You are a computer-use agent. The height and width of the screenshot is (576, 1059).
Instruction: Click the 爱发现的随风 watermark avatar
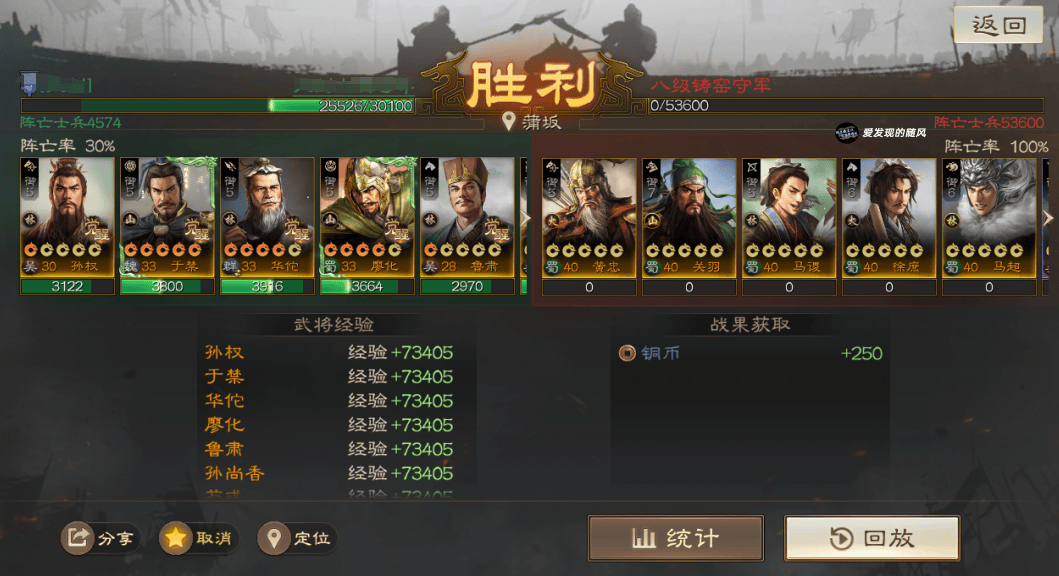(846, 133)
